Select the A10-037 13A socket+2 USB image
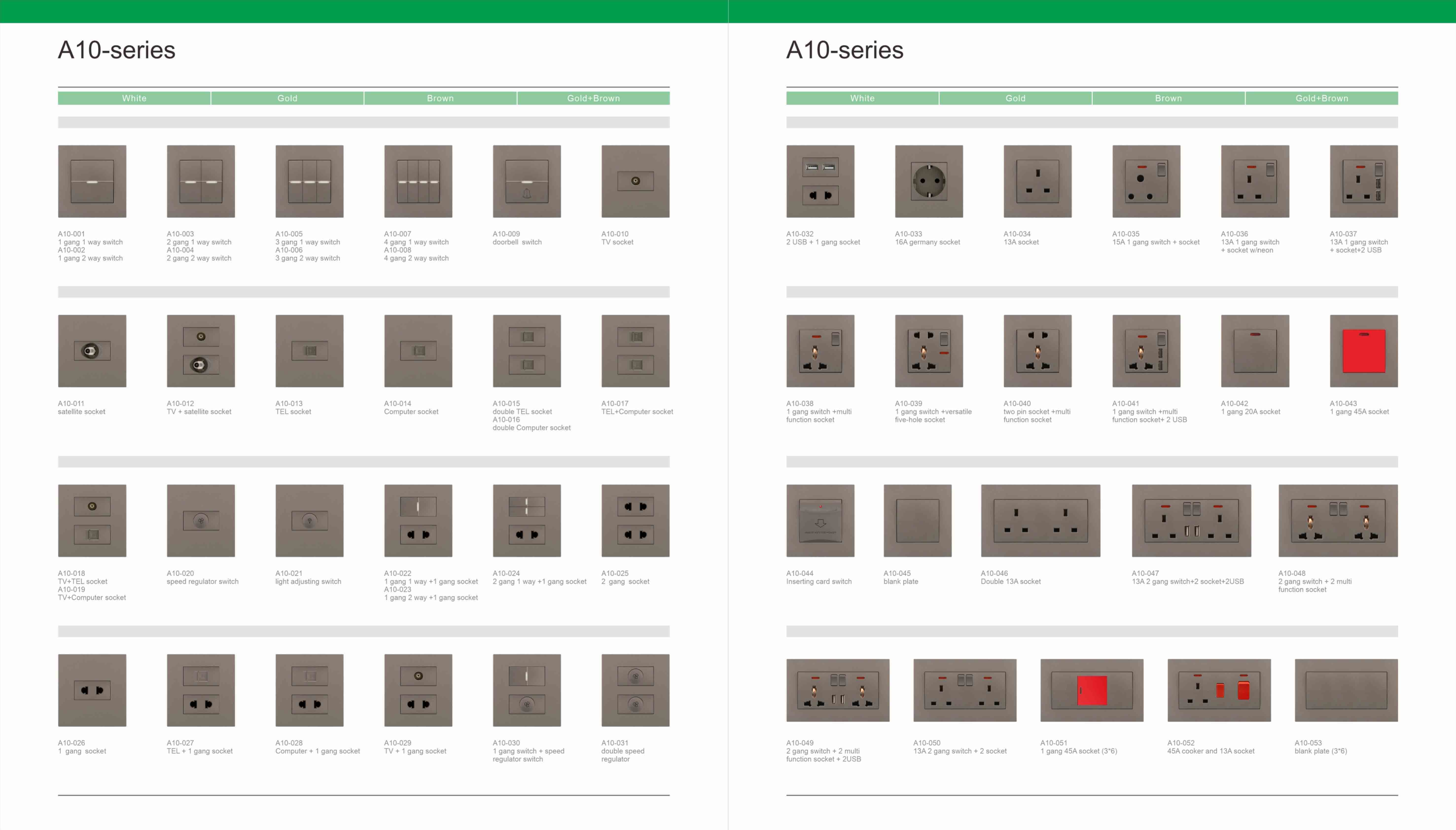This screenshot has width=1456, height=830. 1364,181
